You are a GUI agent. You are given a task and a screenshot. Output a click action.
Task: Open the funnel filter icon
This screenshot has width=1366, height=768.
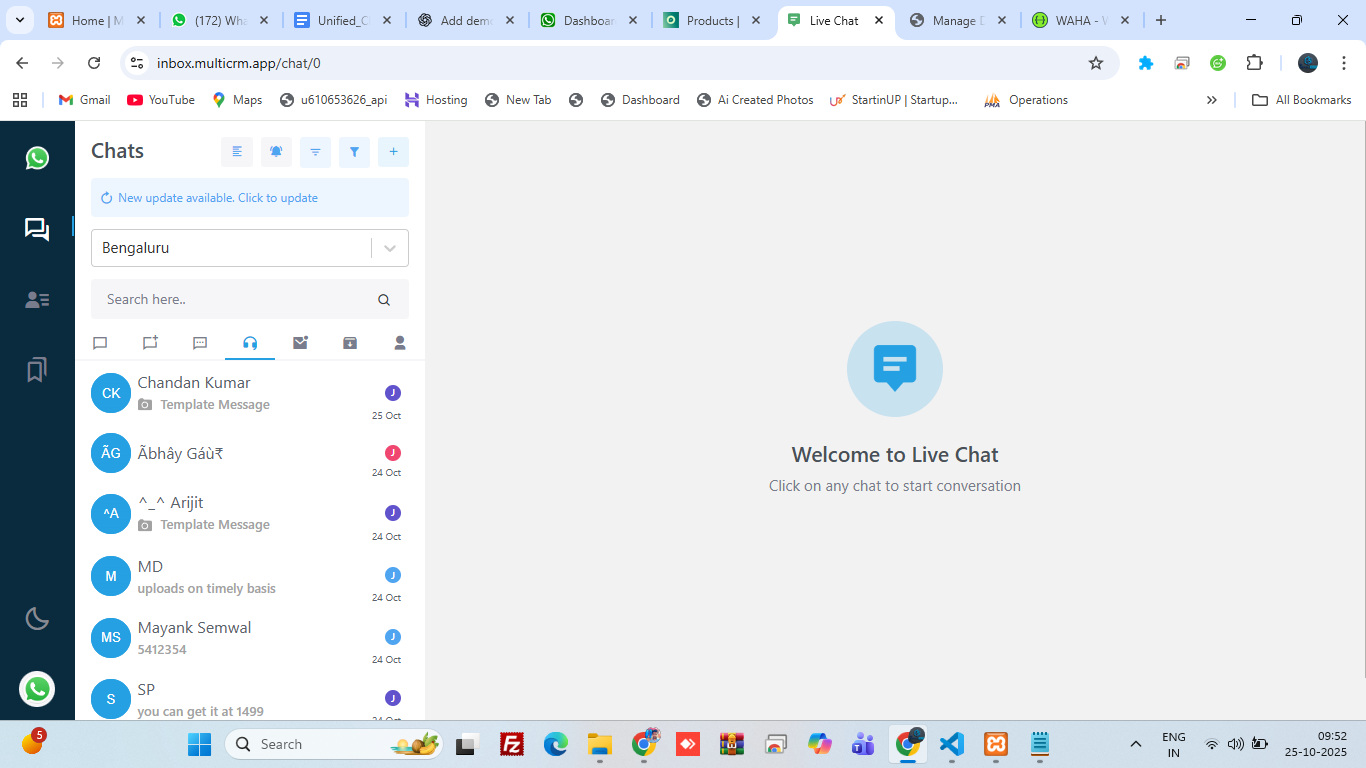point(354,152)
